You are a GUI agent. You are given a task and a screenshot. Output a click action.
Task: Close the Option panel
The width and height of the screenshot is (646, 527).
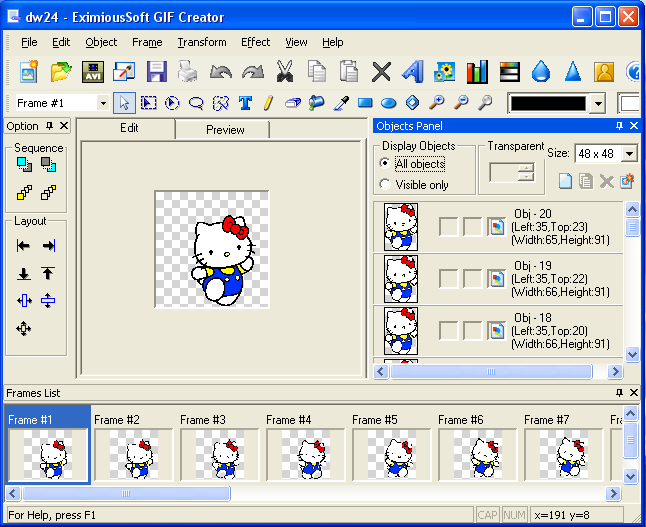(x=64, y=126)
